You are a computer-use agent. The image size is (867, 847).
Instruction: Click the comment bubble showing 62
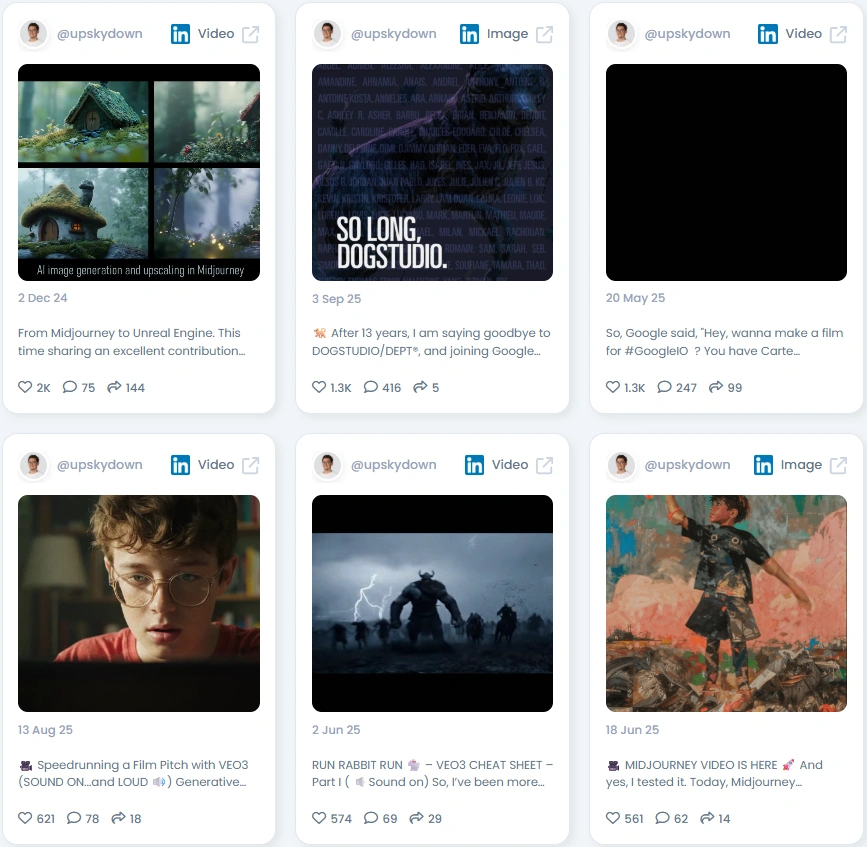tap(662, 818)
